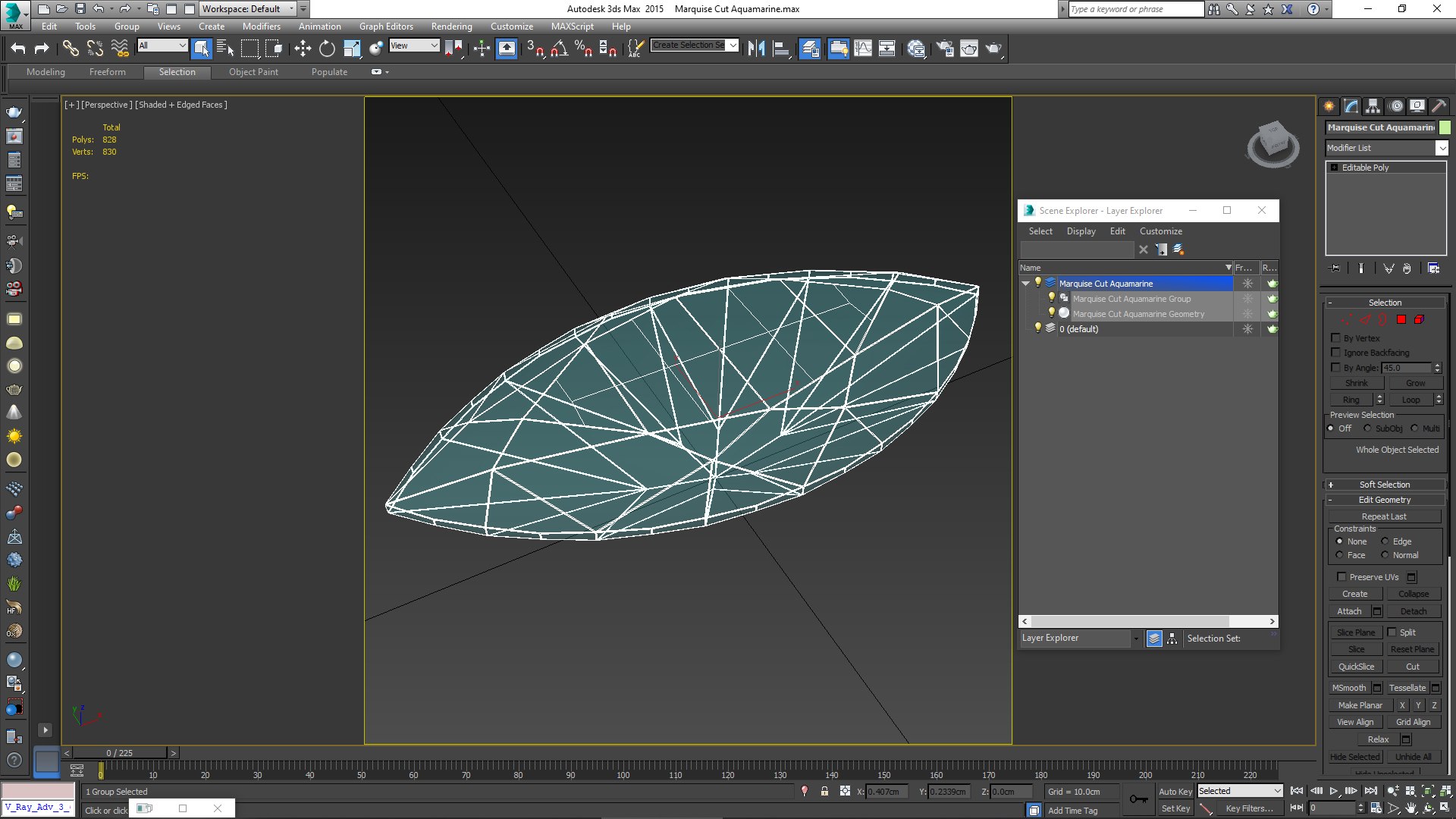Image resolution: width=1456 pixels, height=819 pixels.
Task: Select the Move transform tool
Action: coord(303,49)
